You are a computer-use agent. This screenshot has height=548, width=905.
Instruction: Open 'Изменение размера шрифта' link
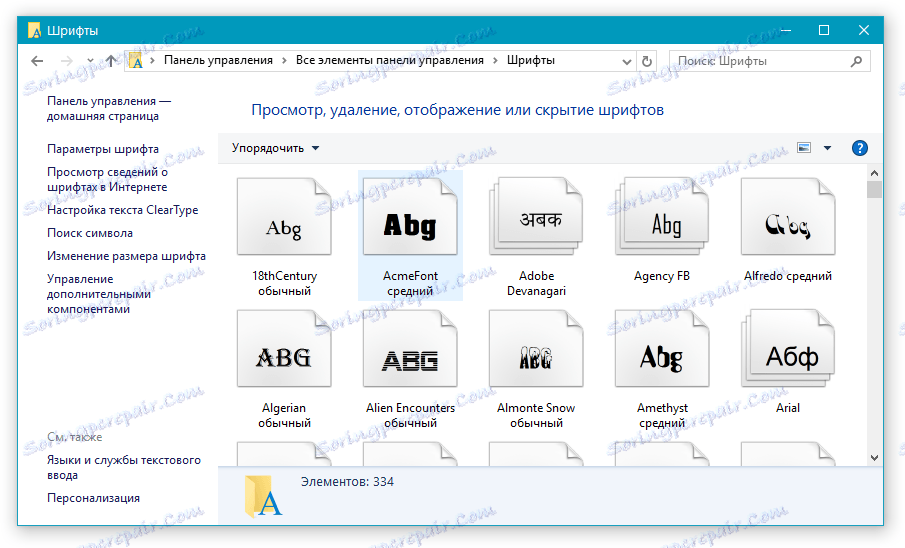(126, 256)
